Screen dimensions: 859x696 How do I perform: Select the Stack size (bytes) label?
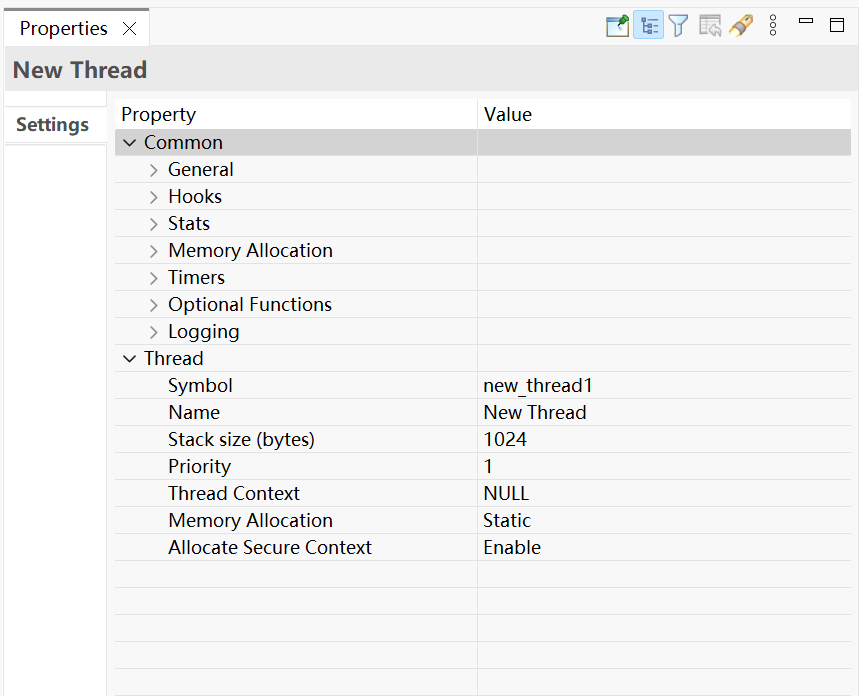(x=241, y=440)
